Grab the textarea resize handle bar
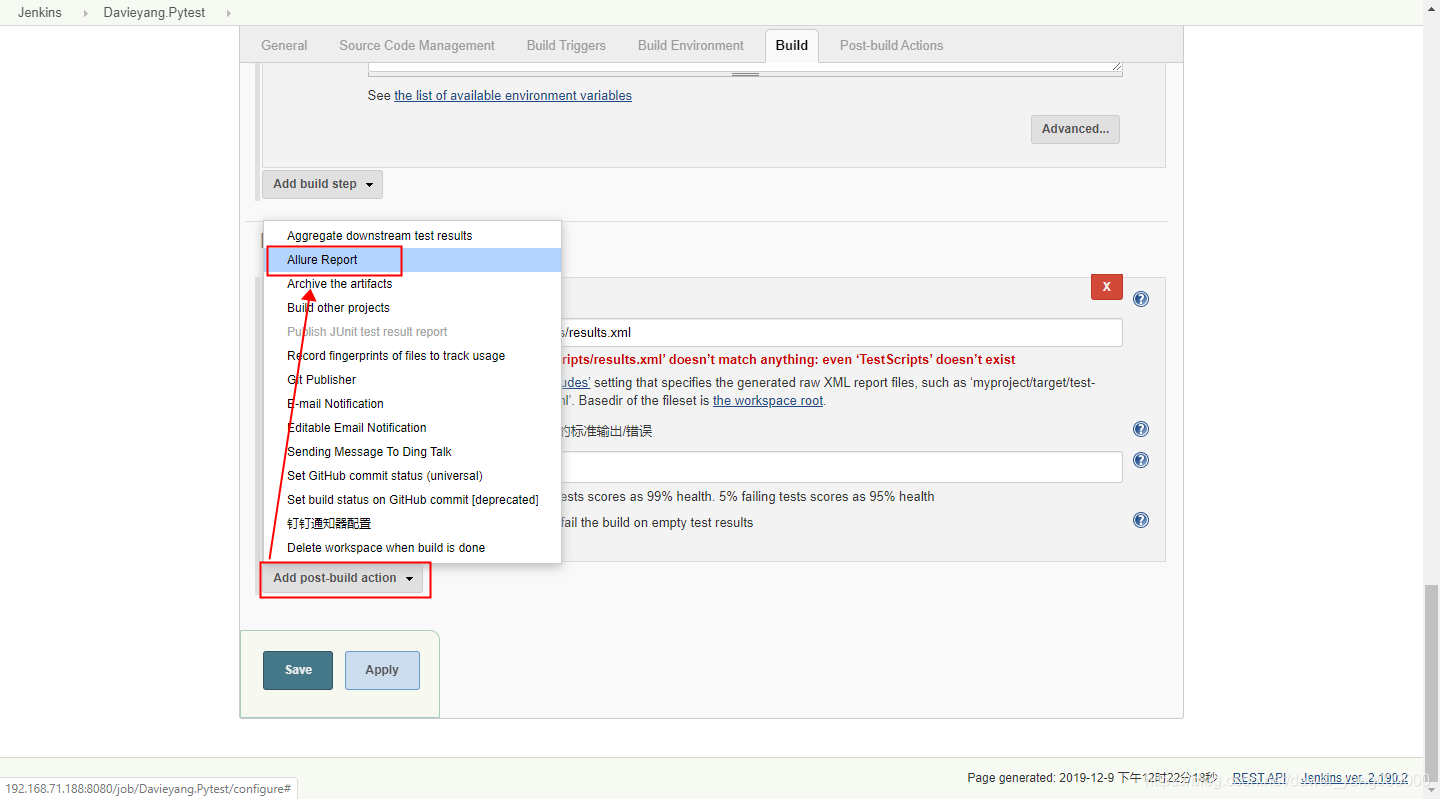Image resolution: width=1440 pixels, height=799 pixels. (x=745, y=74)
